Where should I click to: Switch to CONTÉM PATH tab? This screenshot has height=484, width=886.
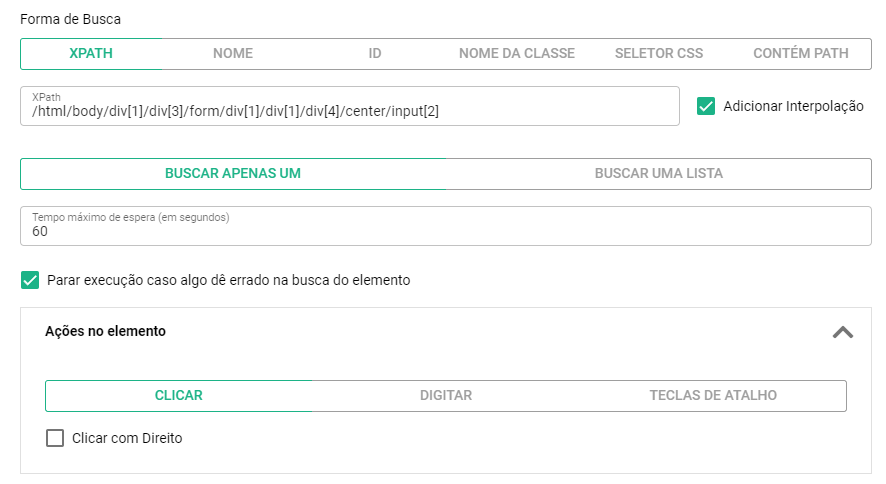801,54
